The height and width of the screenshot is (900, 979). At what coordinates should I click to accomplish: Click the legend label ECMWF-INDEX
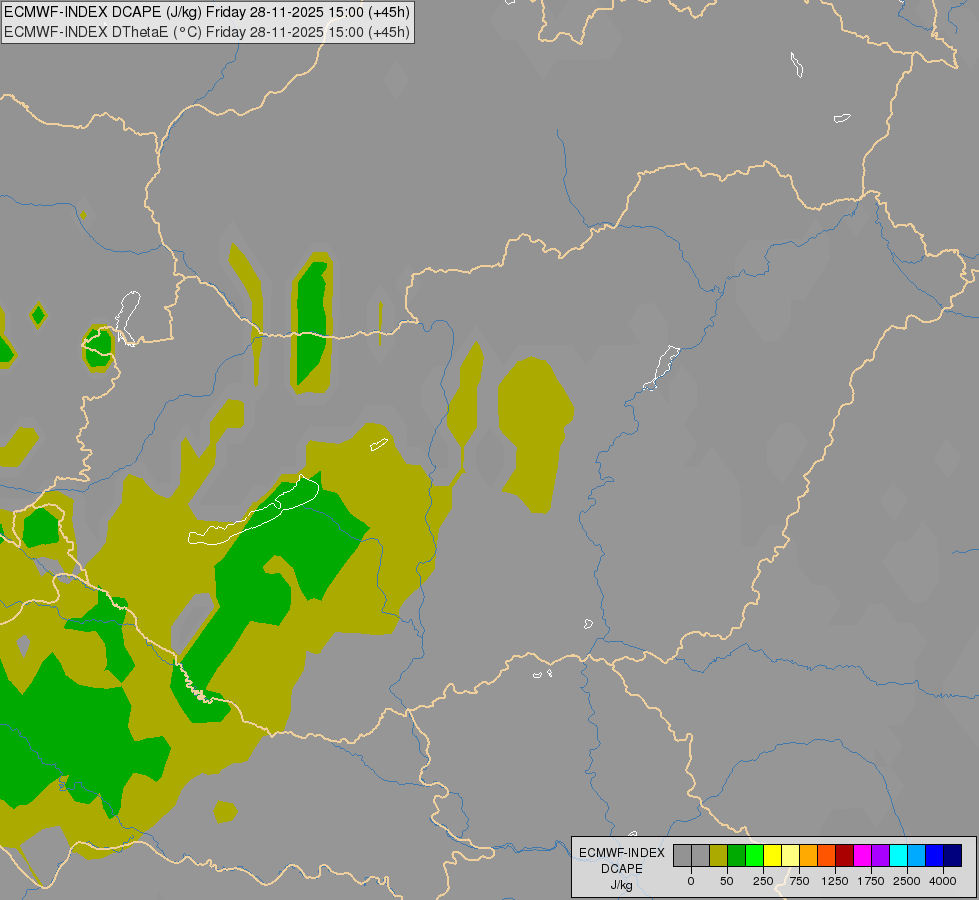pyautogui.click(x=622, y=853)
